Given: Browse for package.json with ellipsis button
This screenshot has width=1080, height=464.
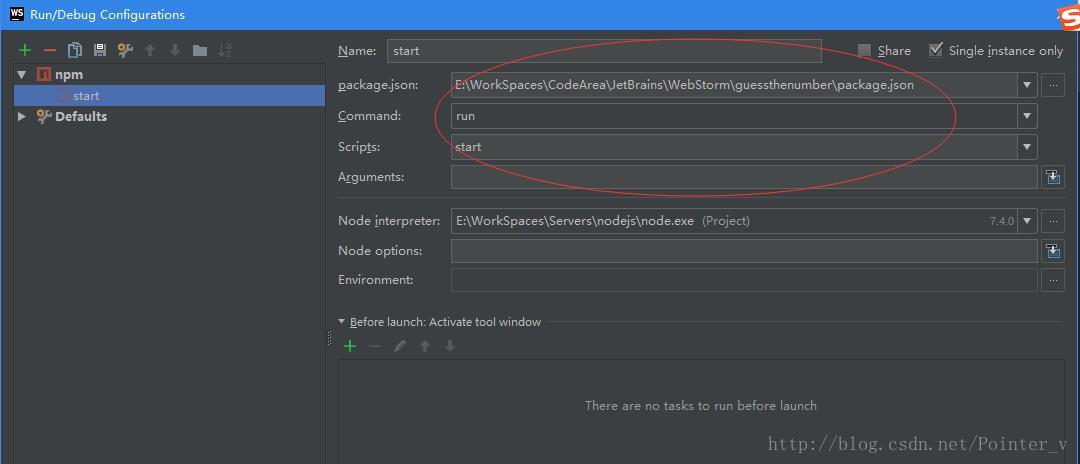Looking at the screenshot, I should coord(1052,85).
